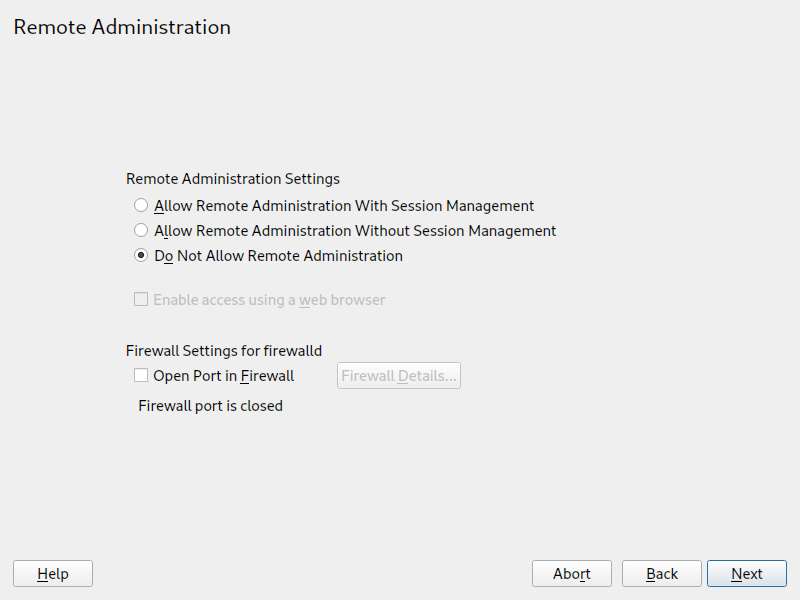This screenshot has width=800, height=600.
Task: Click the 'Without Session Management' option label text
Action: pyautogui.click(x=355, y=231)
